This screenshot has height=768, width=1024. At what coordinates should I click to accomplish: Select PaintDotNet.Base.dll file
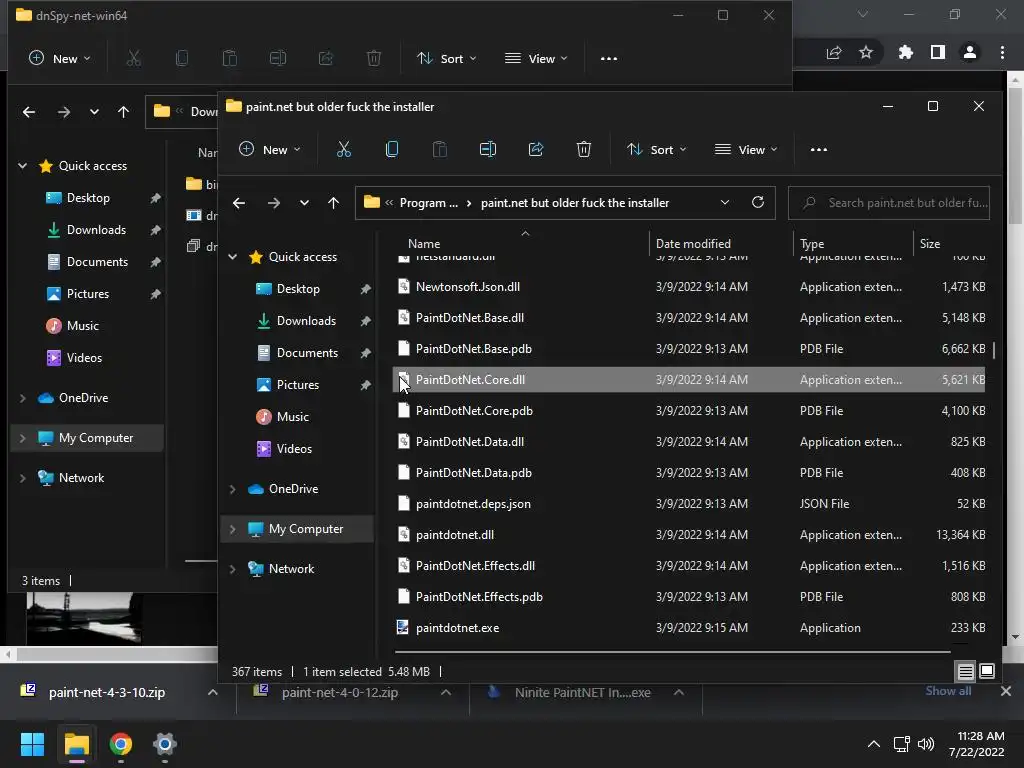690,318
